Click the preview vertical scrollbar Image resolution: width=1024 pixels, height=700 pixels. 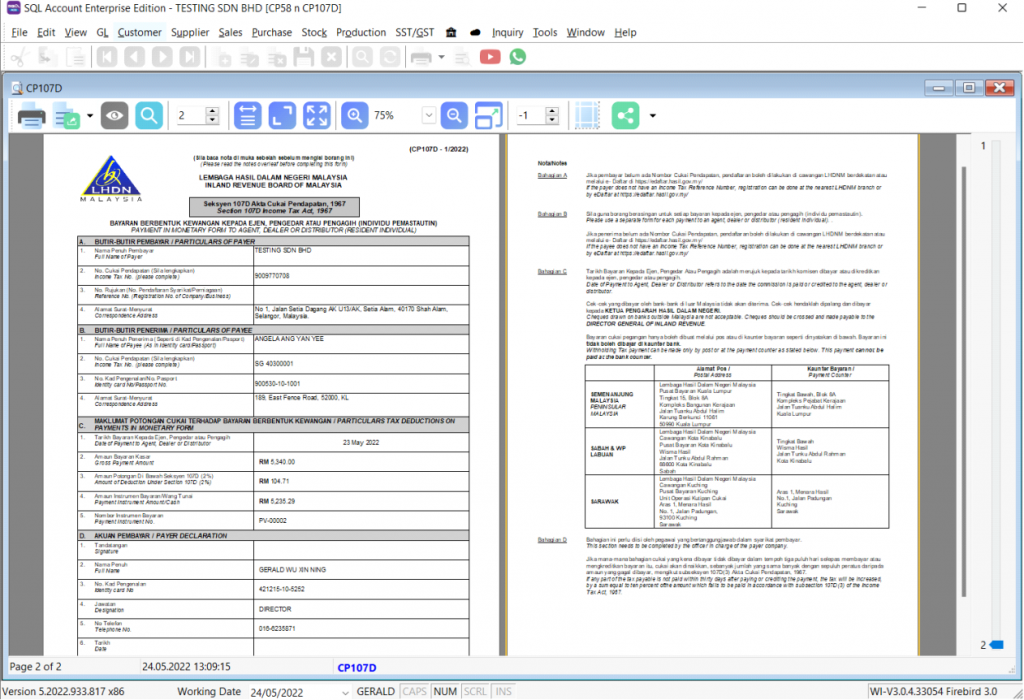click(963, 381)
